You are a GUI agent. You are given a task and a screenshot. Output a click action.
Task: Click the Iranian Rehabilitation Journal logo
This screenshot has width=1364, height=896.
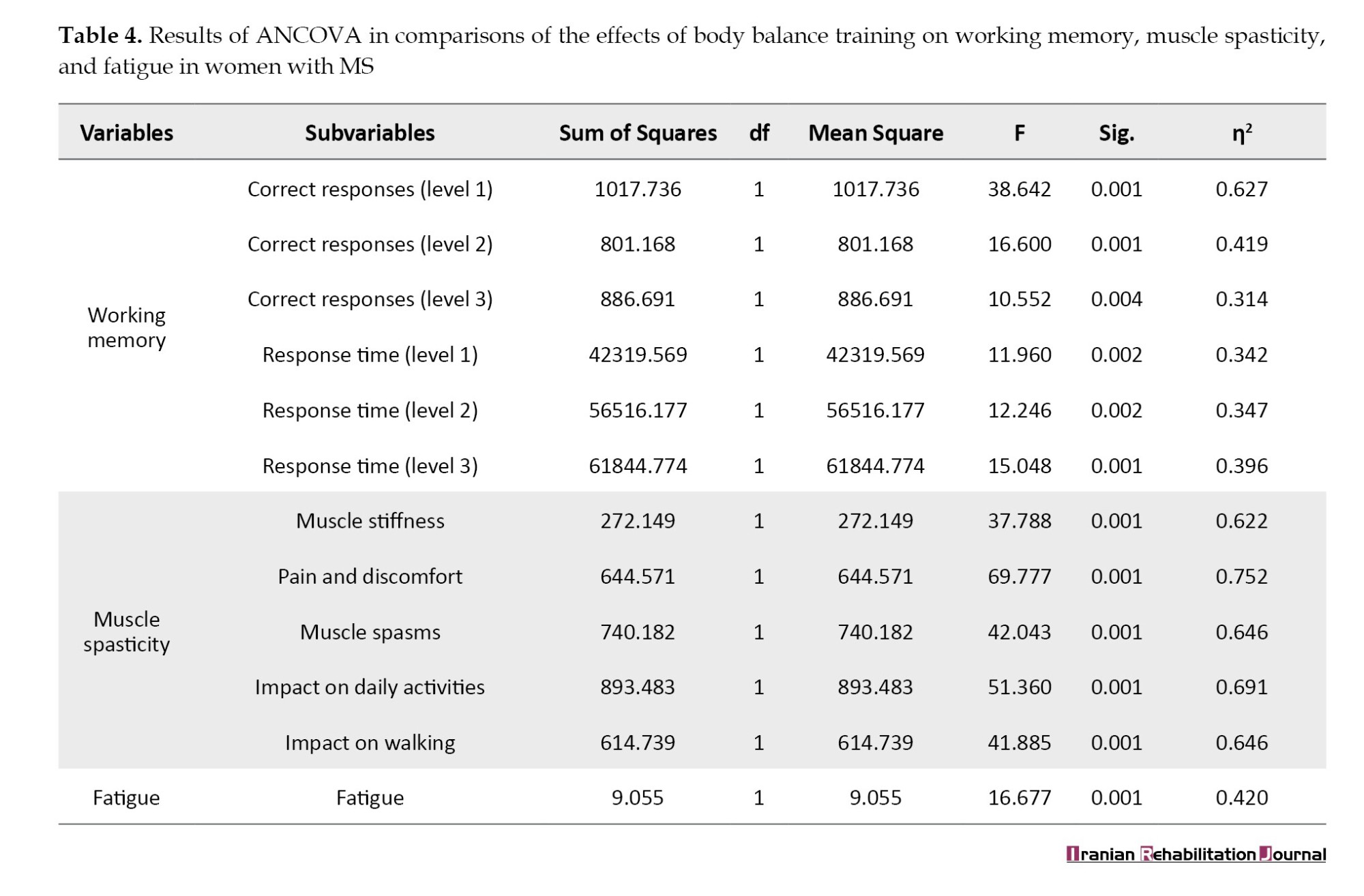(x=1196, y=854)
